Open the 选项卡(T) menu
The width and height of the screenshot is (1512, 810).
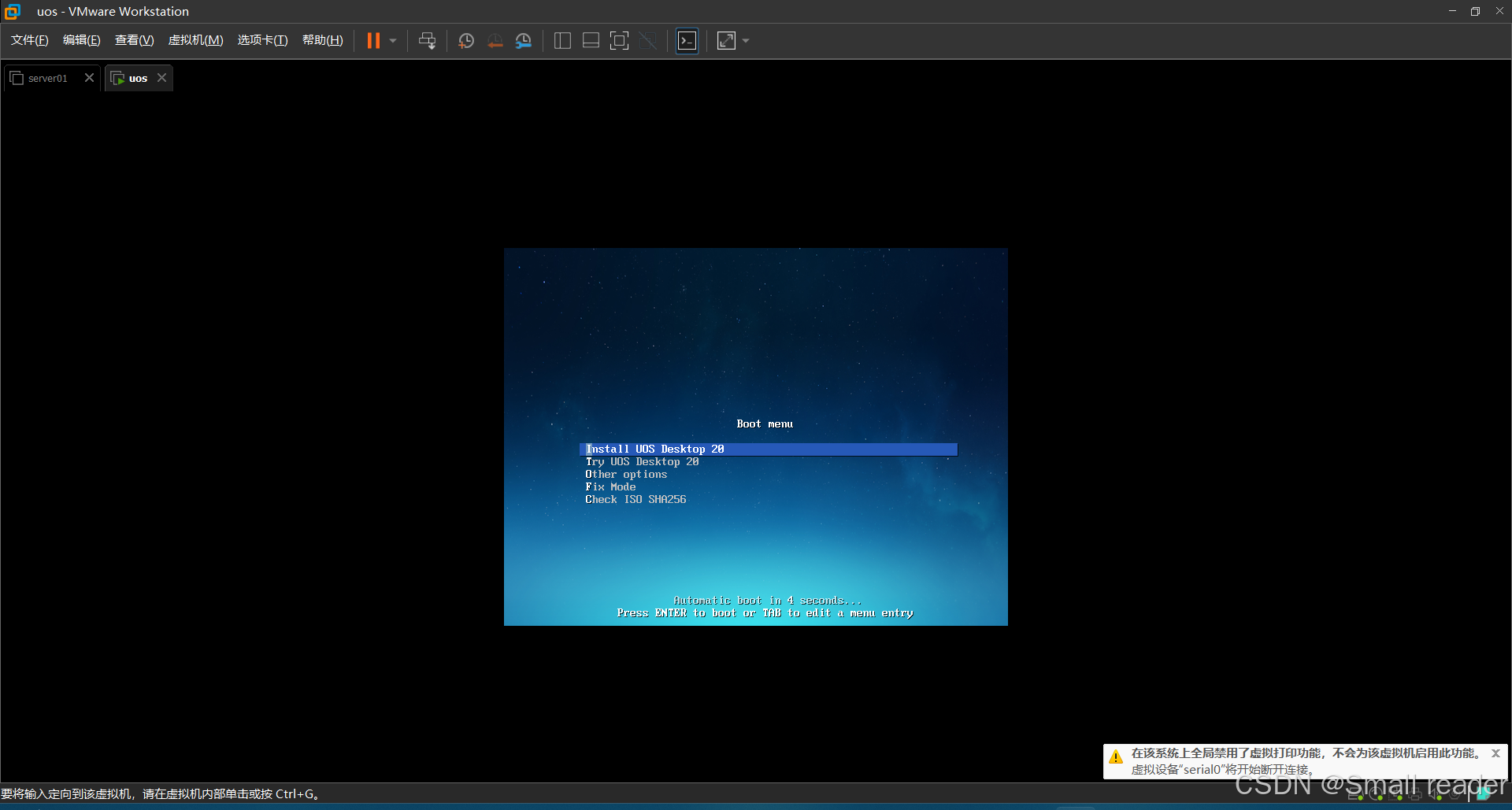pyautogui.click(x=263, y=40)
